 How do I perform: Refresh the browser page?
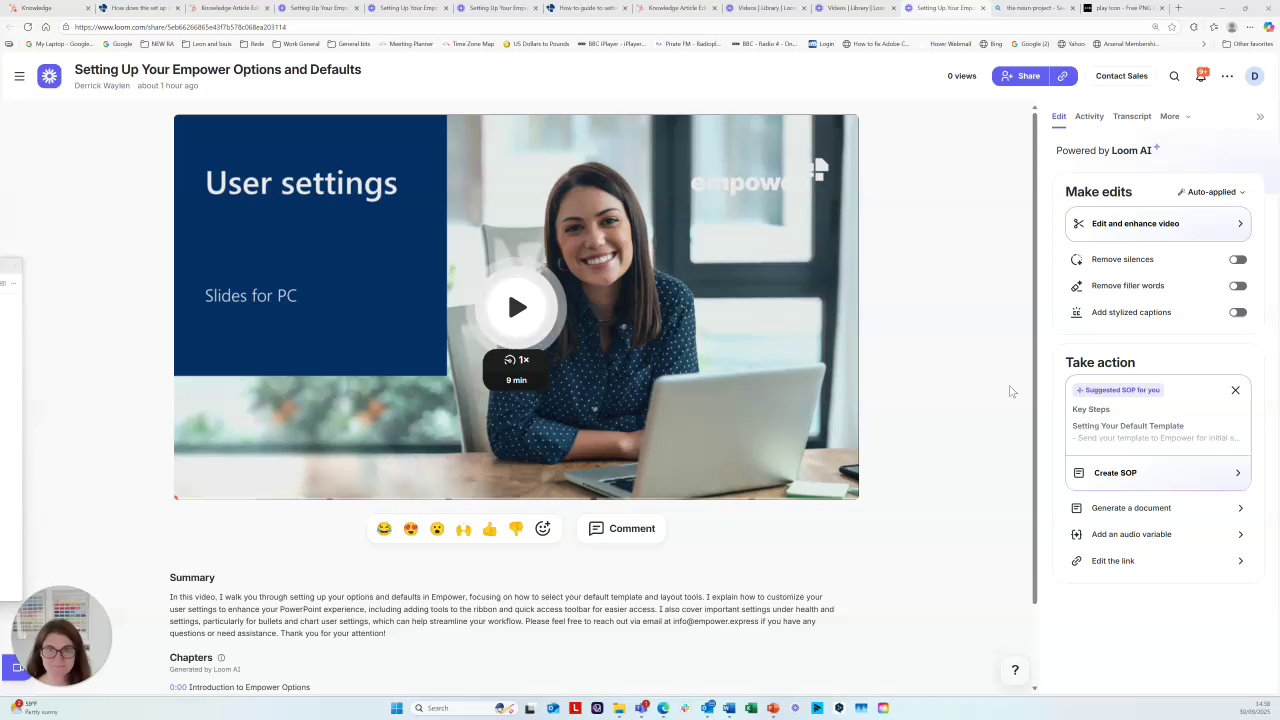27,27
